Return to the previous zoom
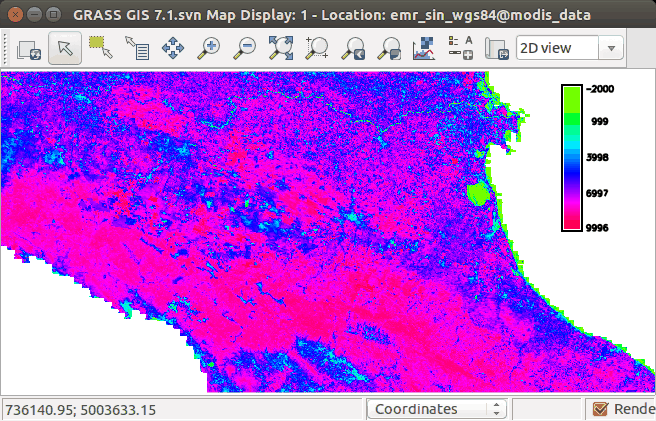Image resolution: width=656 pixels, height=421 pixels. point(353,48)
